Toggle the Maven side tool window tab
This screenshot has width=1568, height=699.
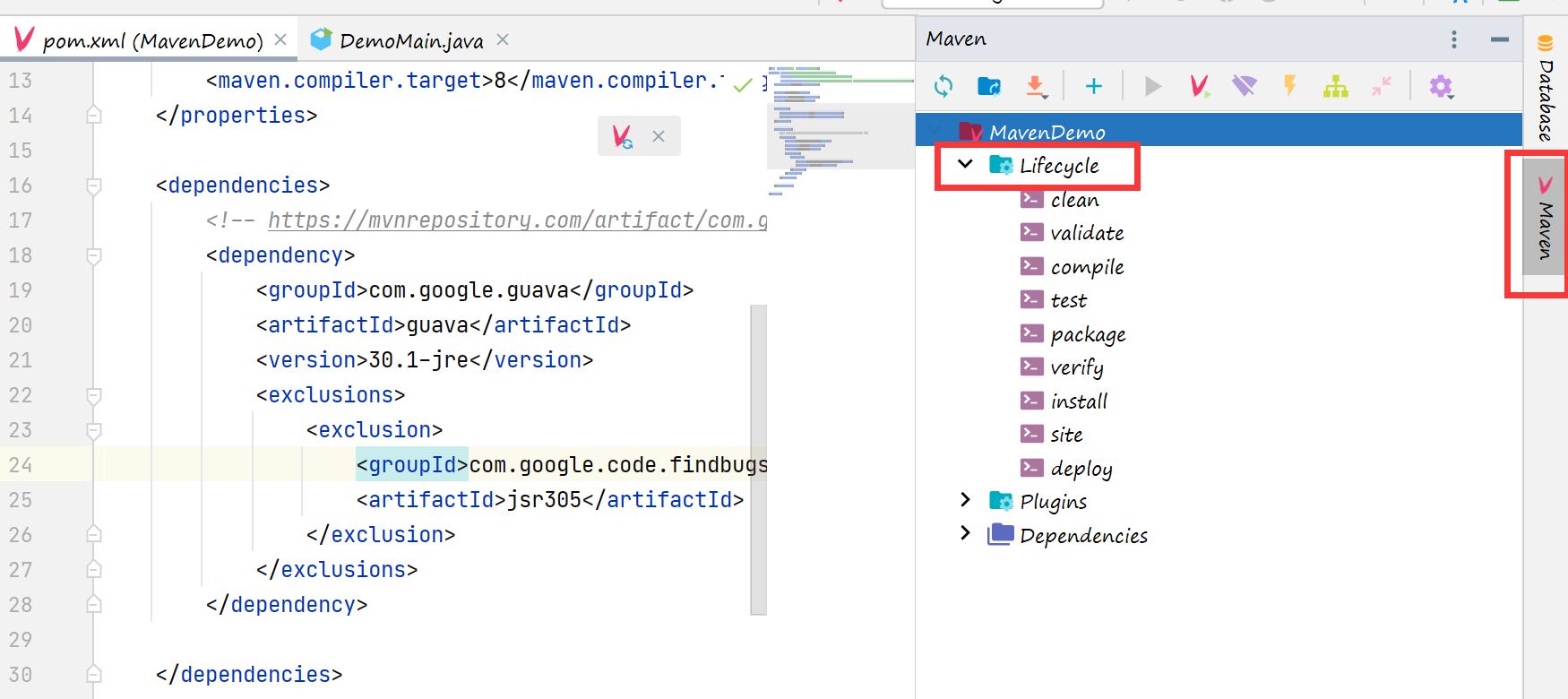tap(1545, 218)
